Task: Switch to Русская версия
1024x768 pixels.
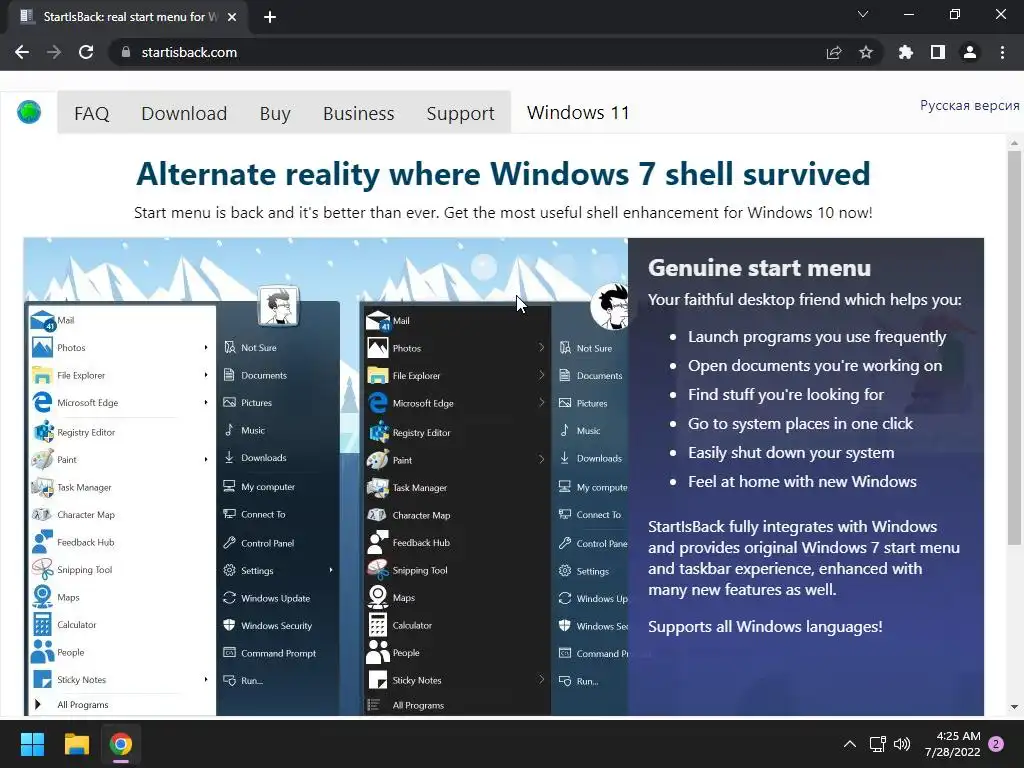Action: point(969,106)
